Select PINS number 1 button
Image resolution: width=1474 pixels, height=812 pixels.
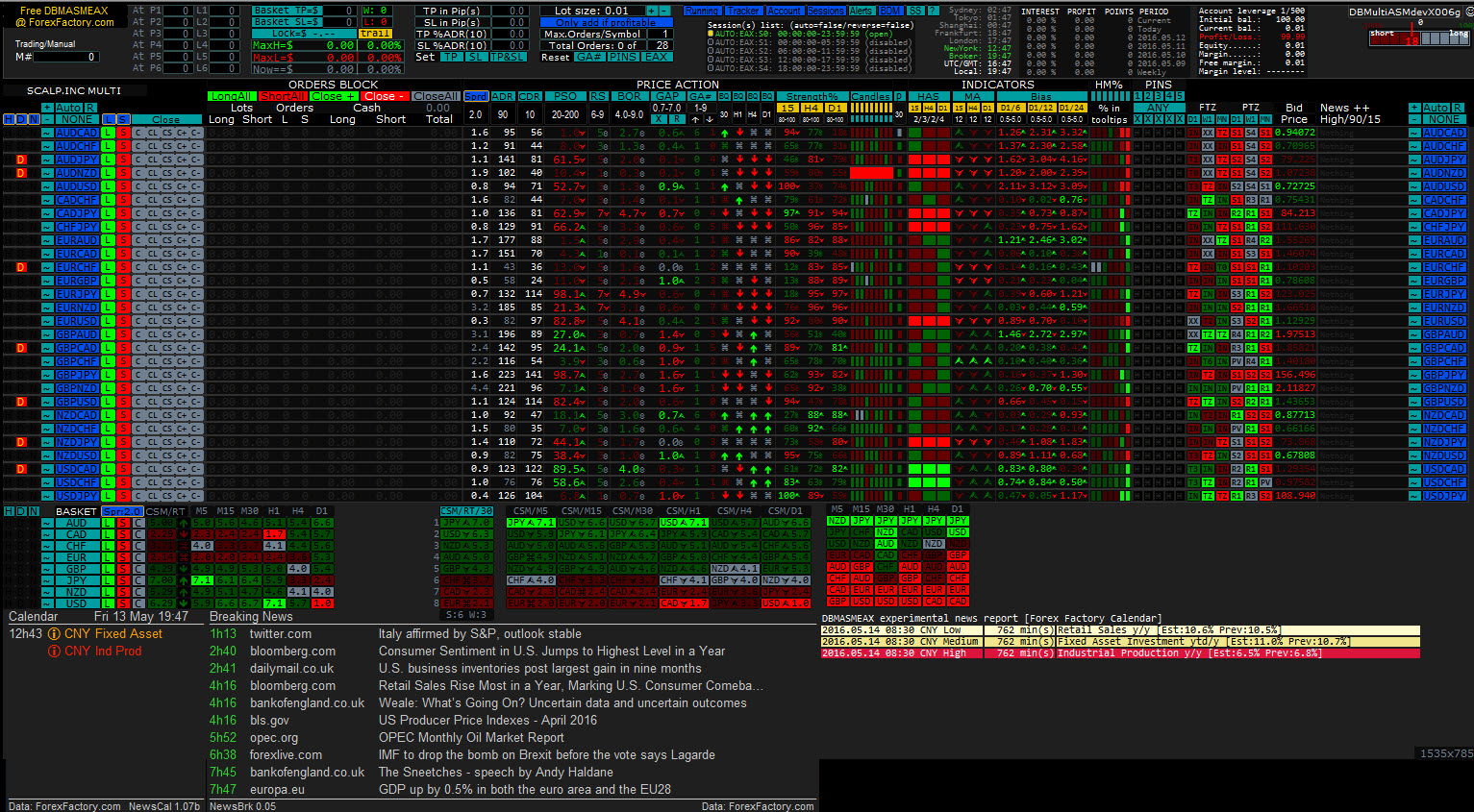pyautogui.click(x=1137, y=96)
